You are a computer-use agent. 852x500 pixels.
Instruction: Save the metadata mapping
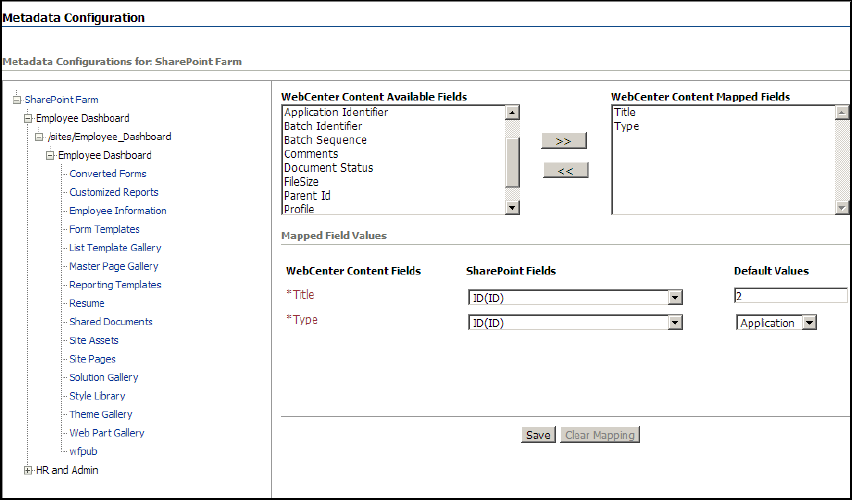(538, 435)
